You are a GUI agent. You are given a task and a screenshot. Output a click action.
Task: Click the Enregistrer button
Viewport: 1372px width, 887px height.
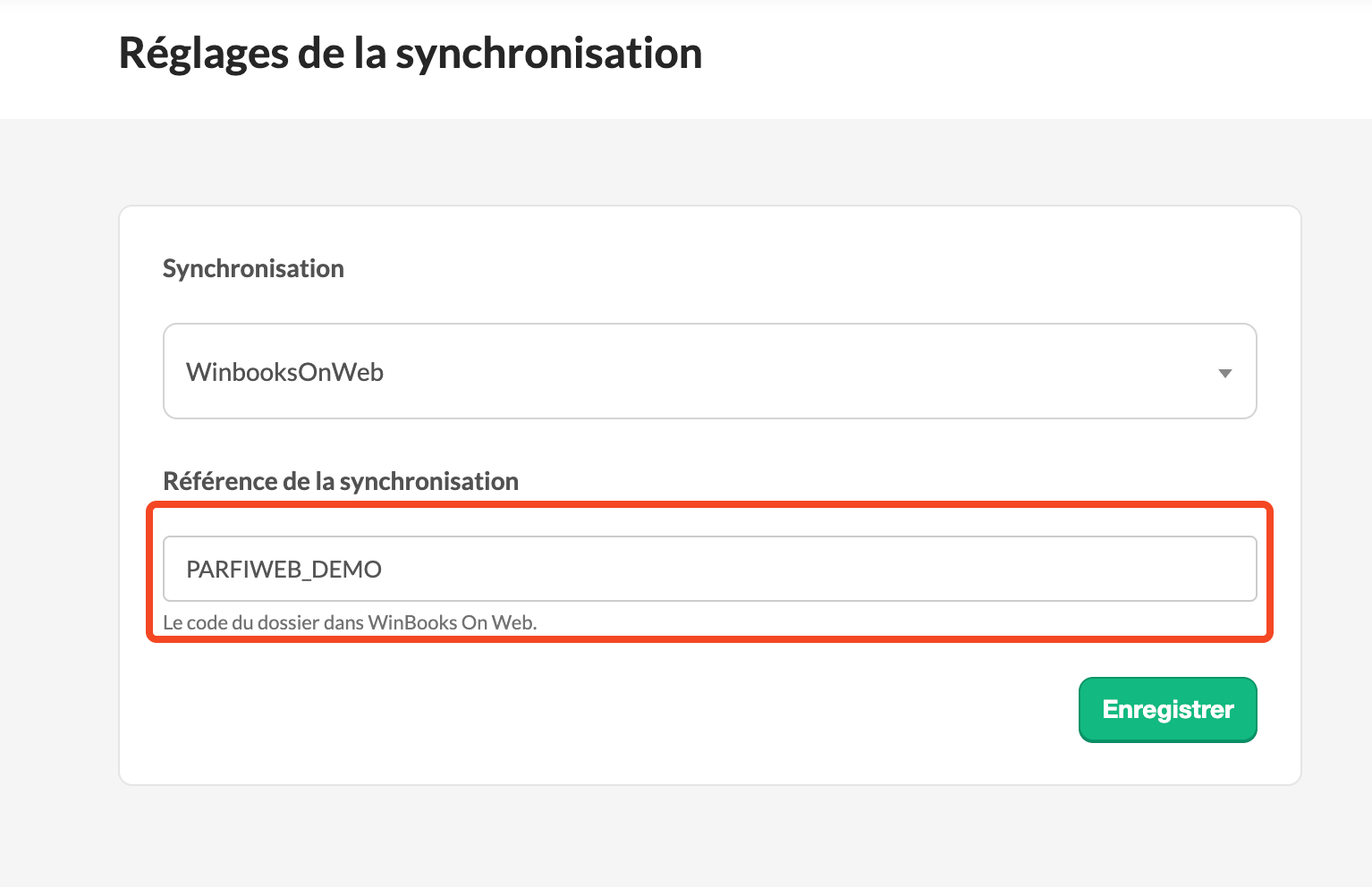[1168, 710]
